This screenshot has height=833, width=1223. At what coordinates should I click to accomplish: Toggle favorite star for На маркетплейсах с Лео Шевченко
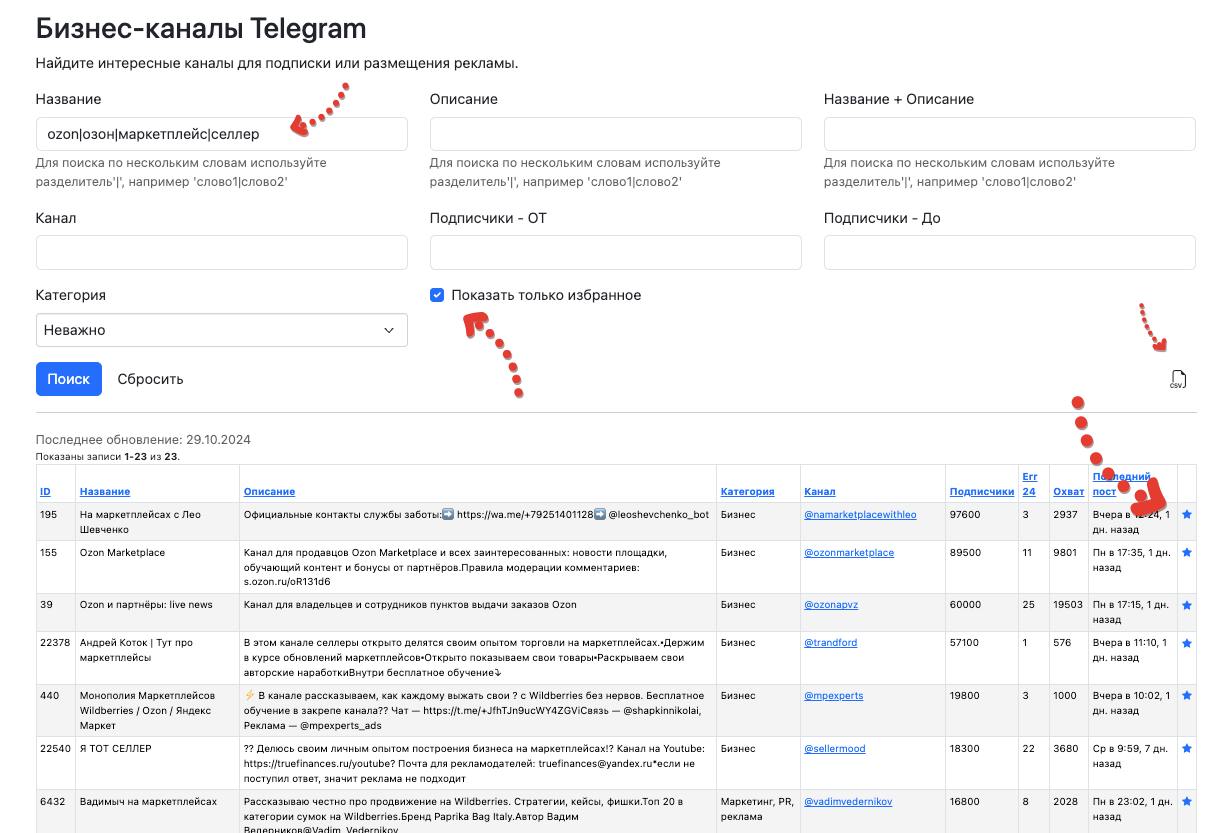click(1187, 514)
